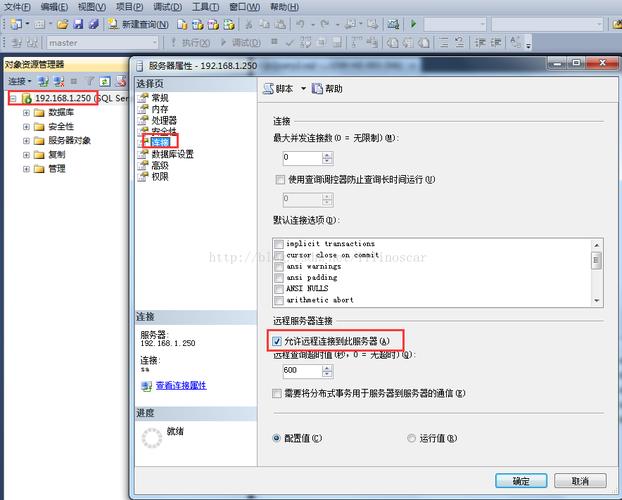The height and width of the screenshot is (500, 622).
Task: Click the Analysis Services XMLA Query icon
Action: [228, 25]
